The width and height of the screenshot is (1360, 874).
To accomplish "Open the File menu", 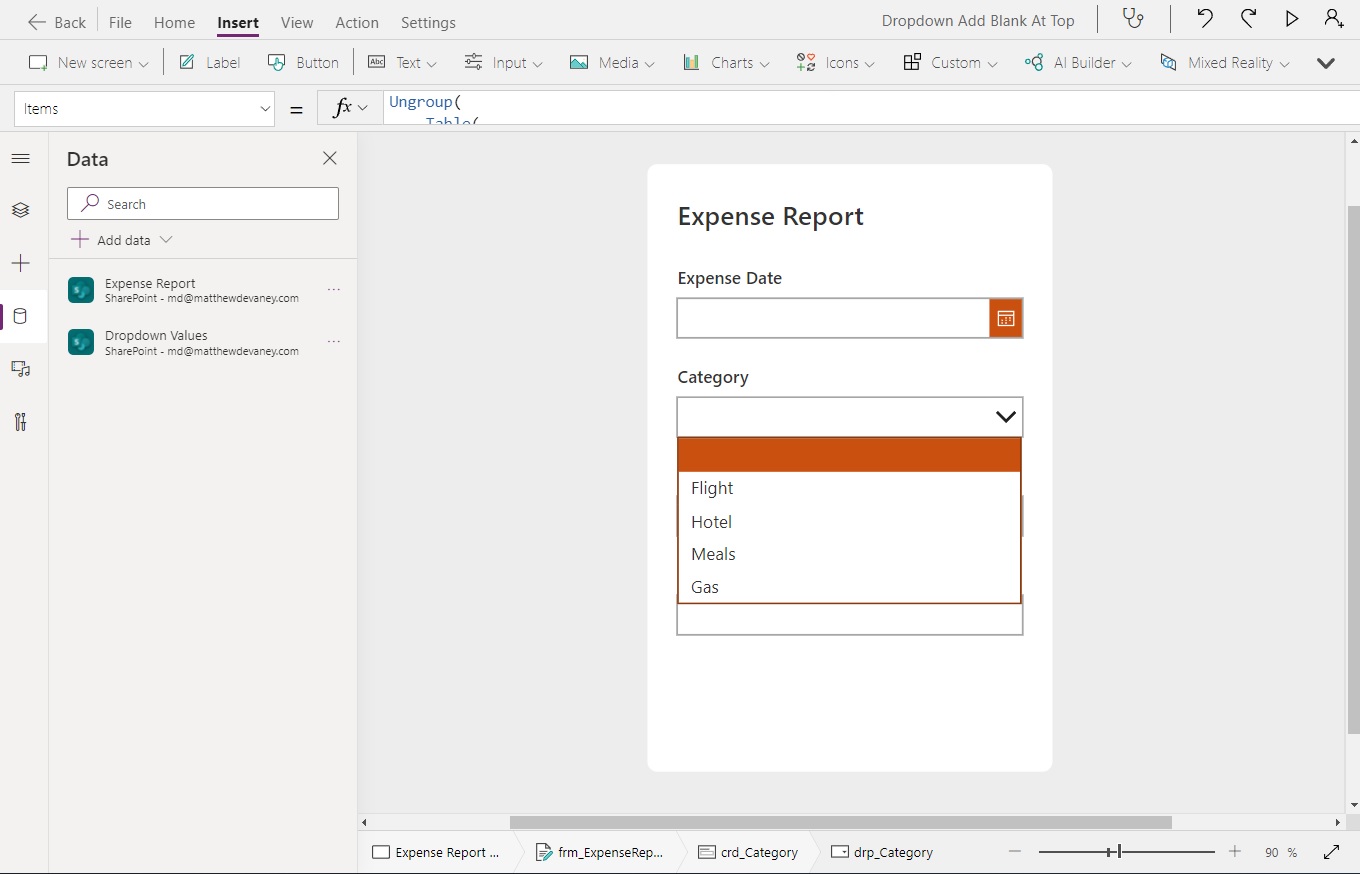I will click(x=120, y=22).
